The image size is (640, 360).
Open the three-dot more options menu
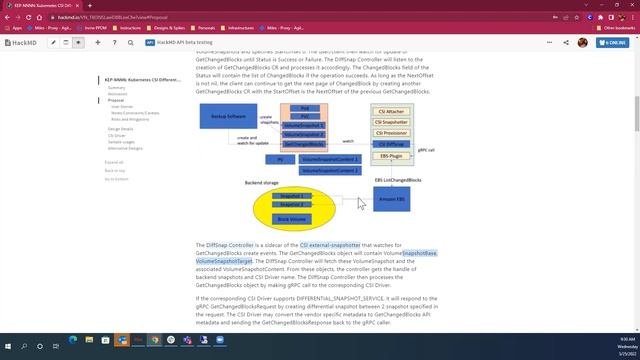tap(549, 42)
